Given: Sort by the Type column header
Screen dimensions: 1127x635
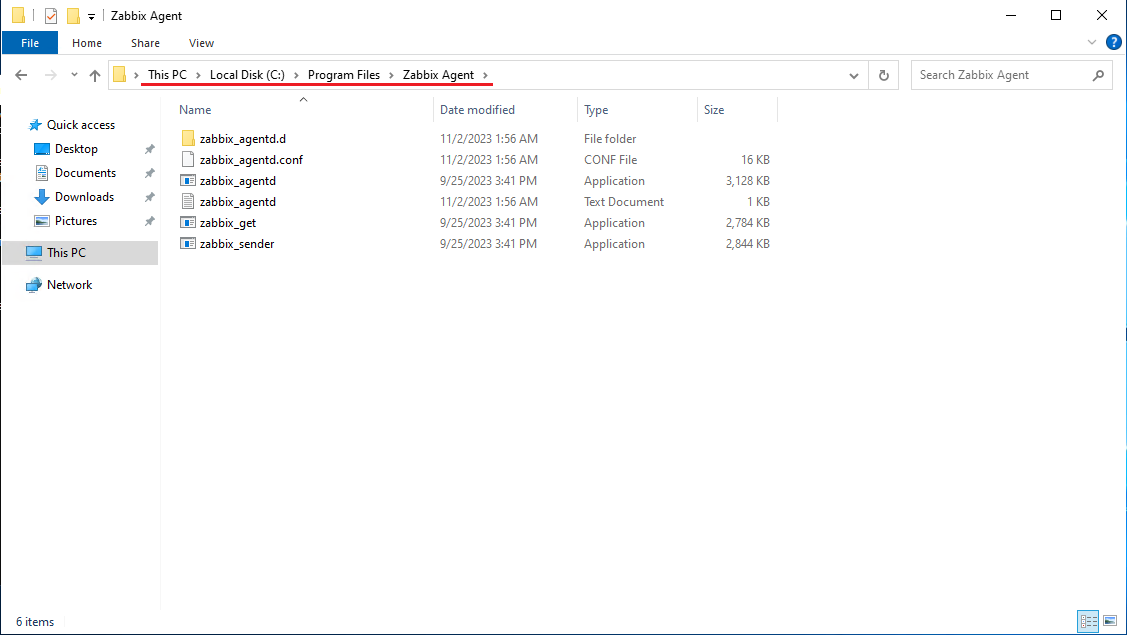Looking at the screenshot, I should [596, 110].
